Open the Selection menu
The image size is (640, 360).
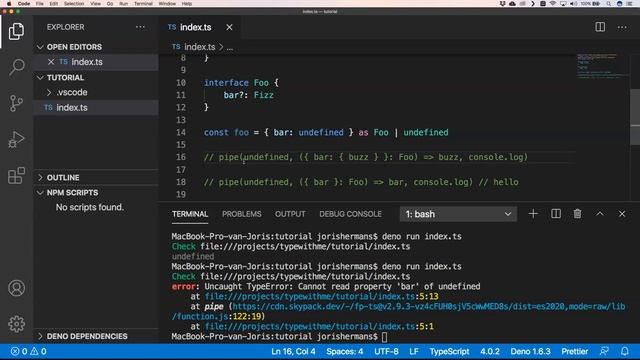point(74,4)
